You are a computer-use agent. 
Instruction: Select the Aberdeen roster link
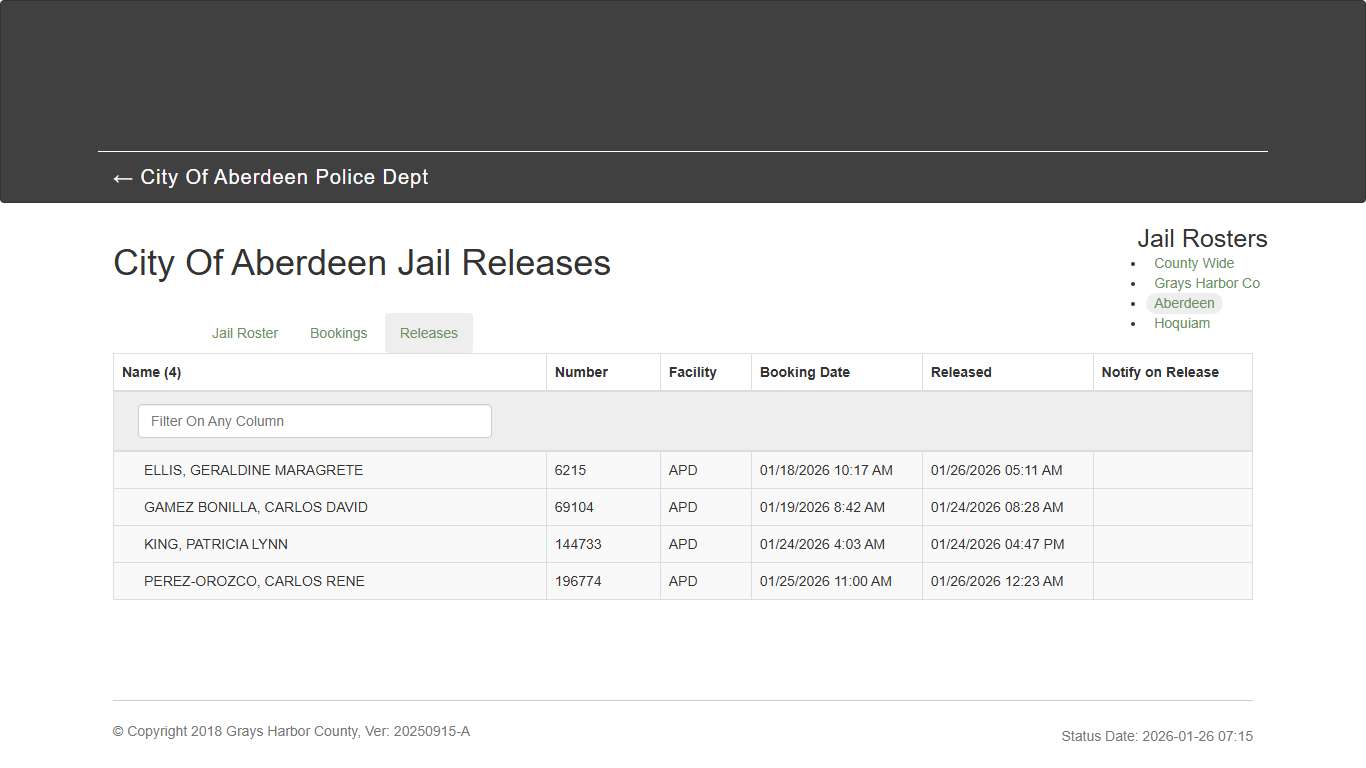click(1184, 303)
